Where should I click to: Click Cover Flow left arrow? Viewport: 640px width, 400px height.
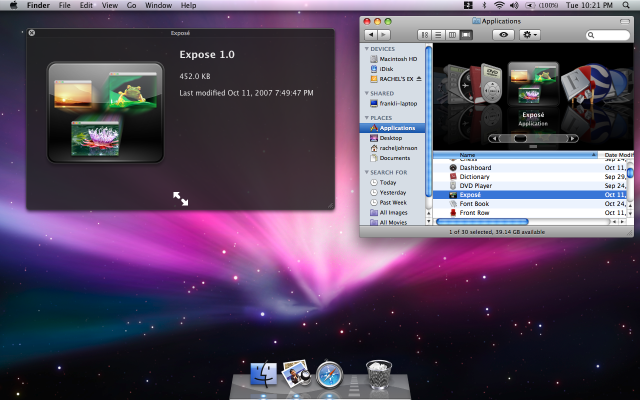(x=494, y=139)
